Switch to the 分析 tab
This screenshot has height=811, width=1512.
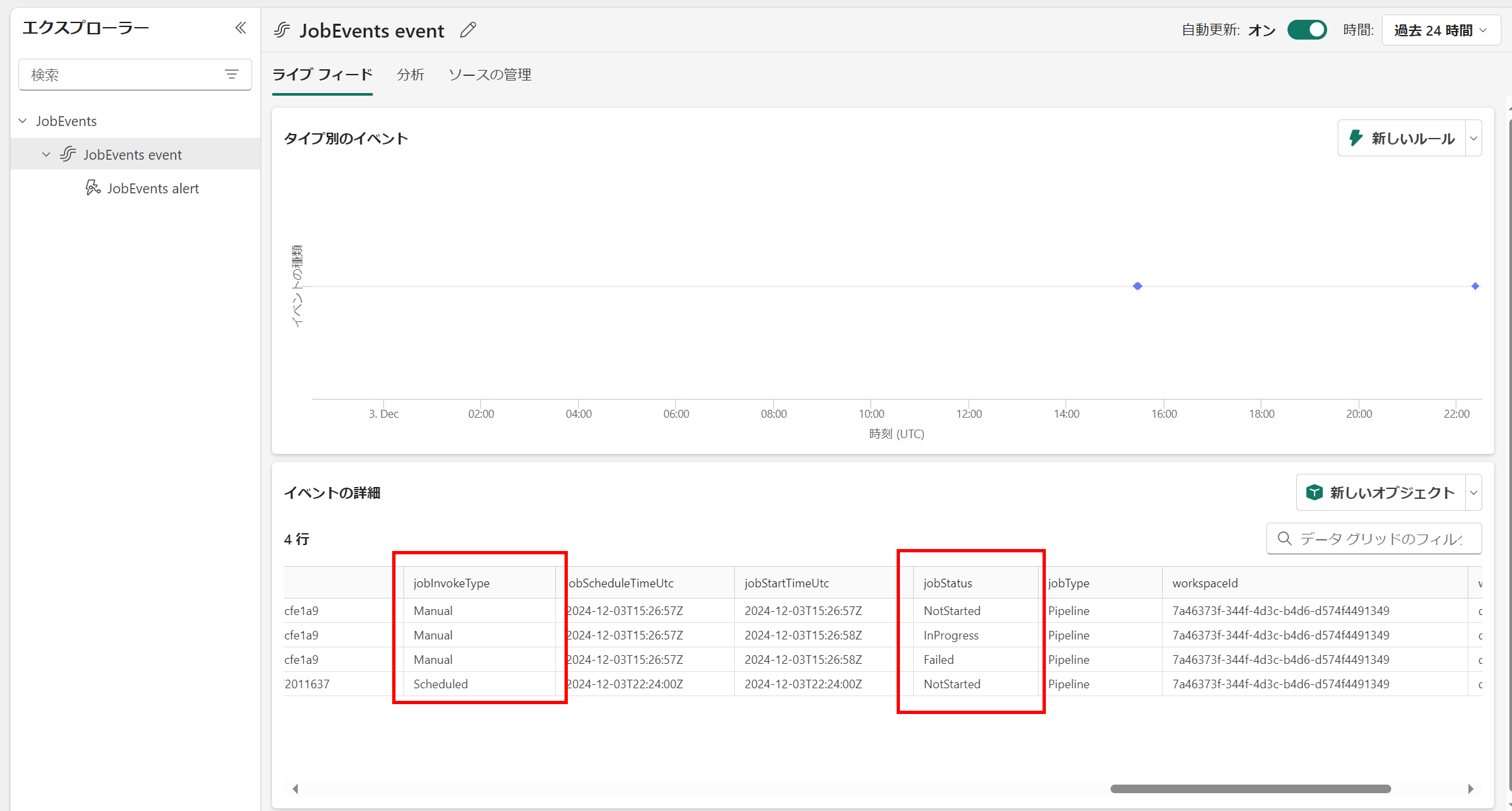click(x=410, y=75)
